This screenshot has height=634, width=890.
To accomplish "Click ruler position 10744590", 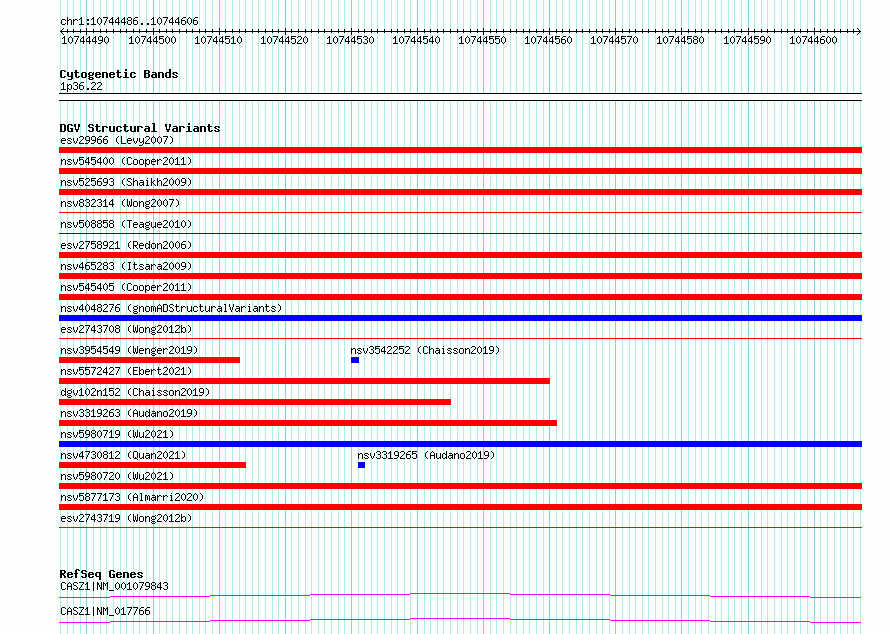I will (x=747, y=40).
